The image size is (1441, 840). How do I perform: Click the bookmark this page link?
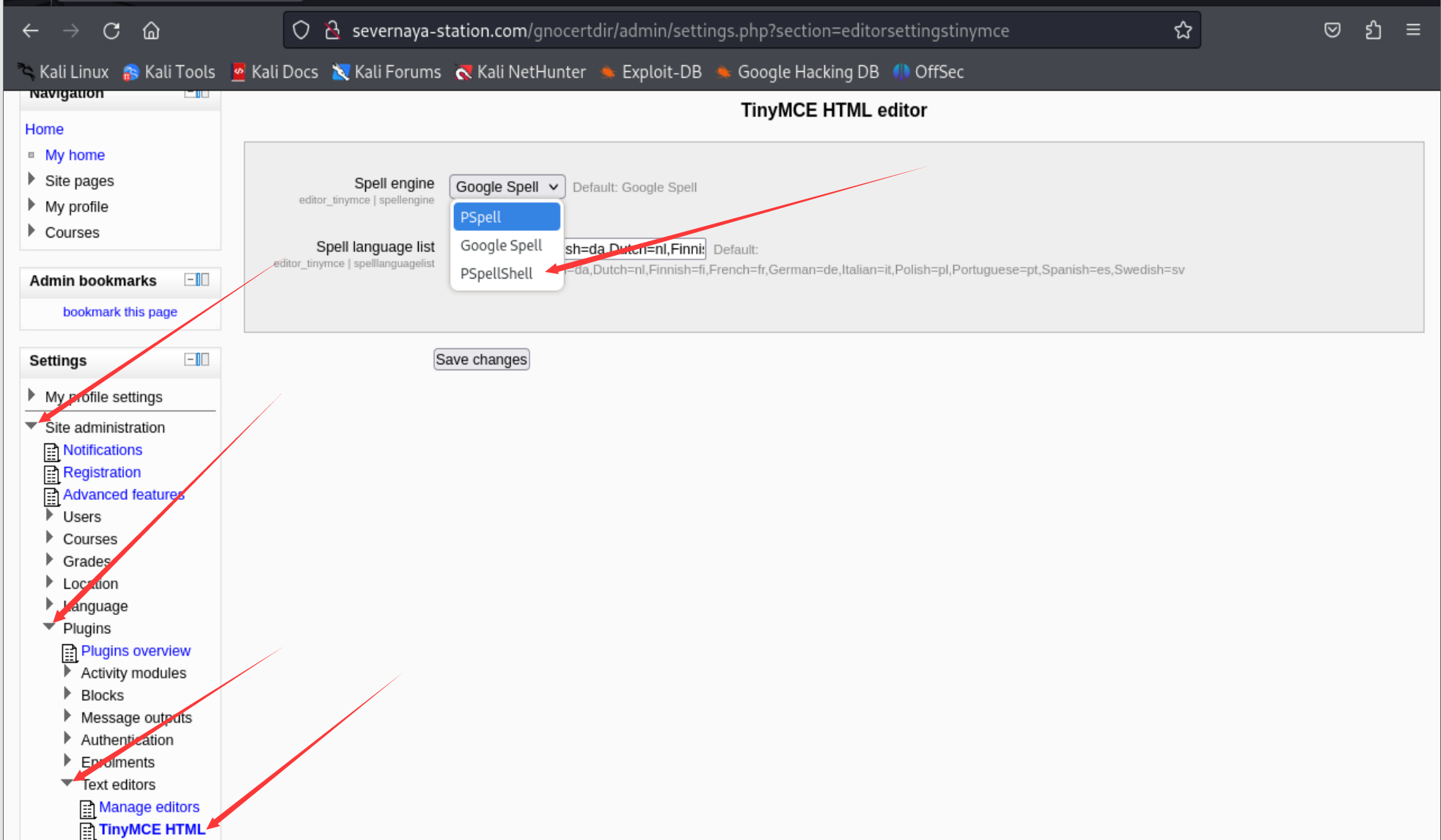point(120,312)
